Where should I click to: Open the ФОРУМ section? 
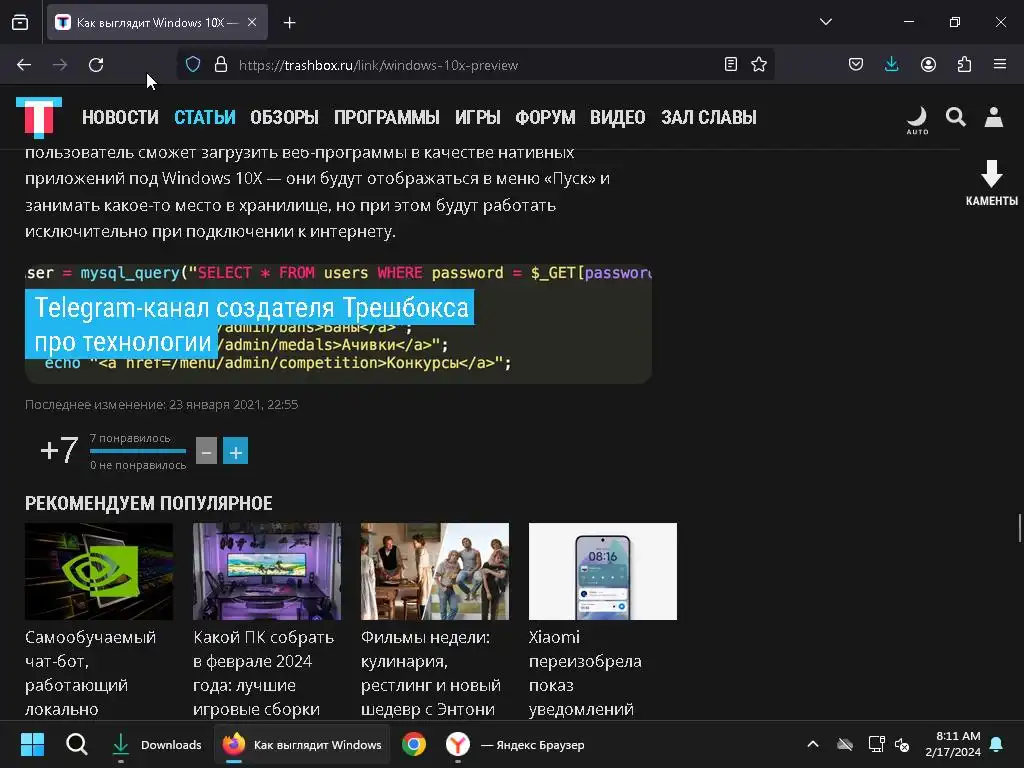tap(545, 118)
